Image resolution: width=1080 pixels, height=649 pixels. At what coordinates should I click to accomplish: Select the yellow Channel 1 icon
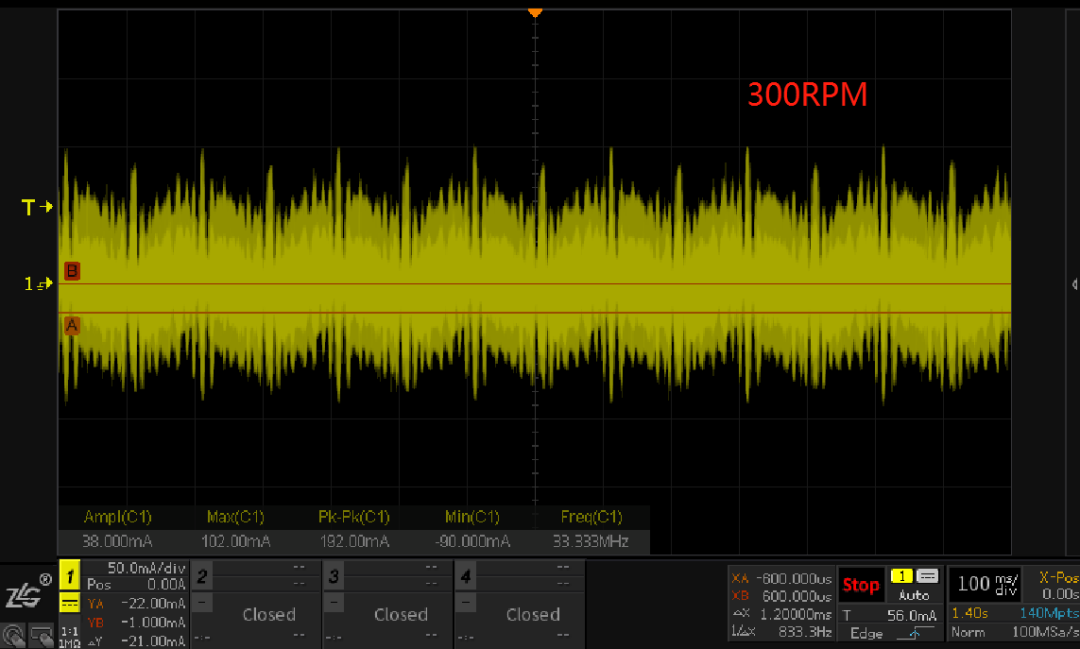pos(68,576)
